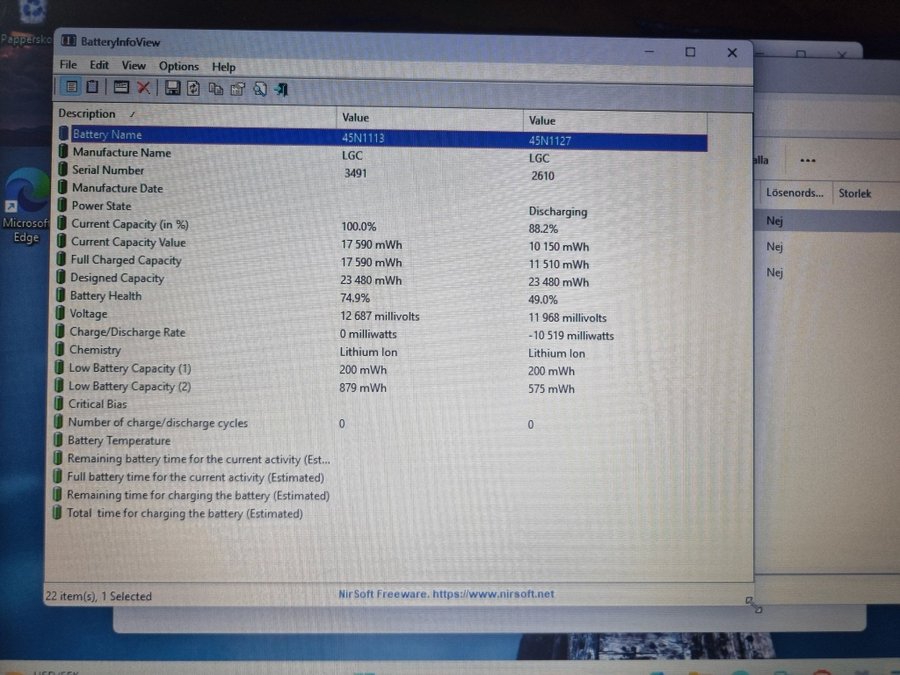Click the battery icon beside Manufacture Name
Image resolution: width=900 pixels, height=675 pixels.
click(63, 152)
